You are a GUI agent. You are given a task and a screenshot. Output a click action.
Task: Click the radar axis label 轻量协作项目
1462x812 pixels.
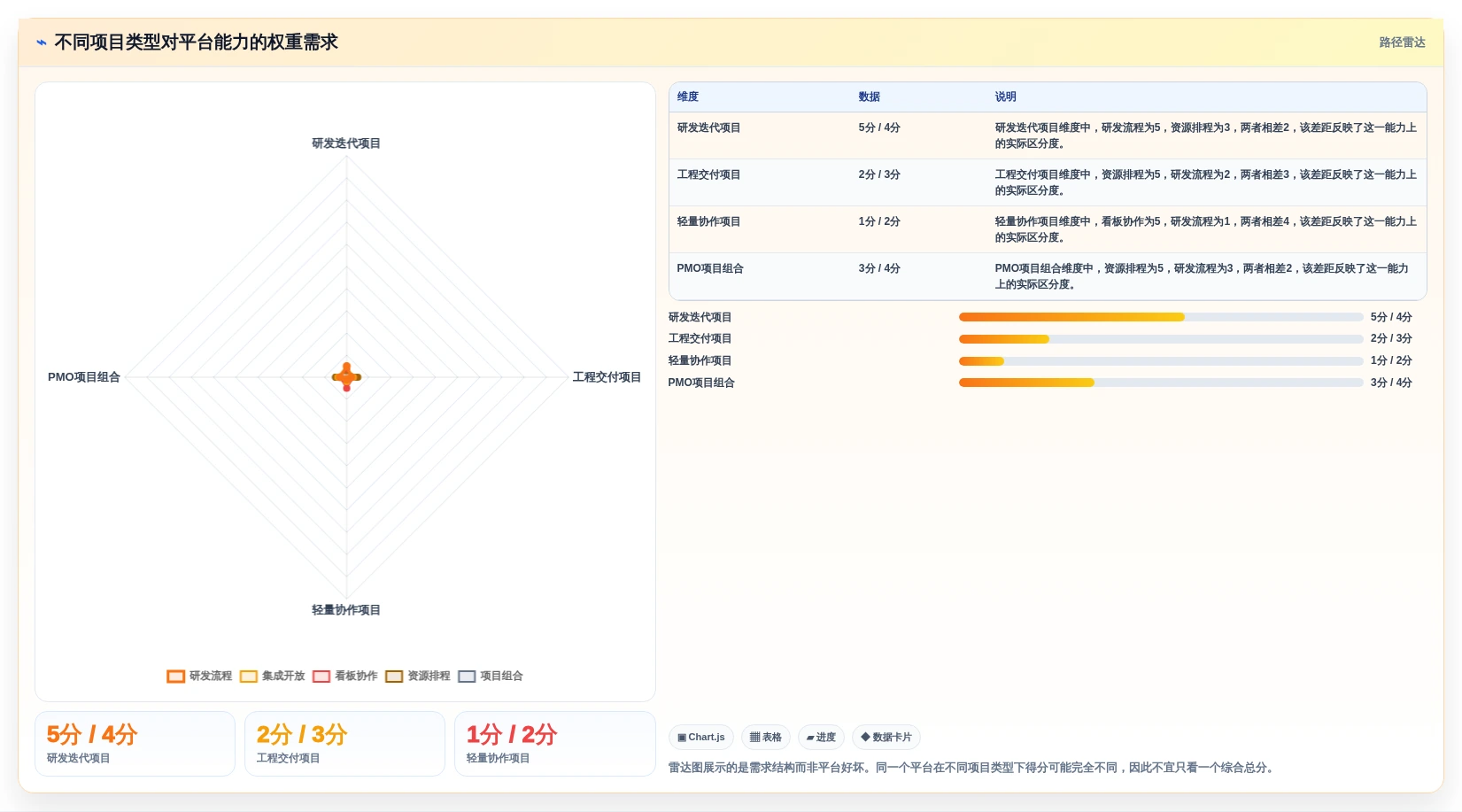tap(346, 610)
